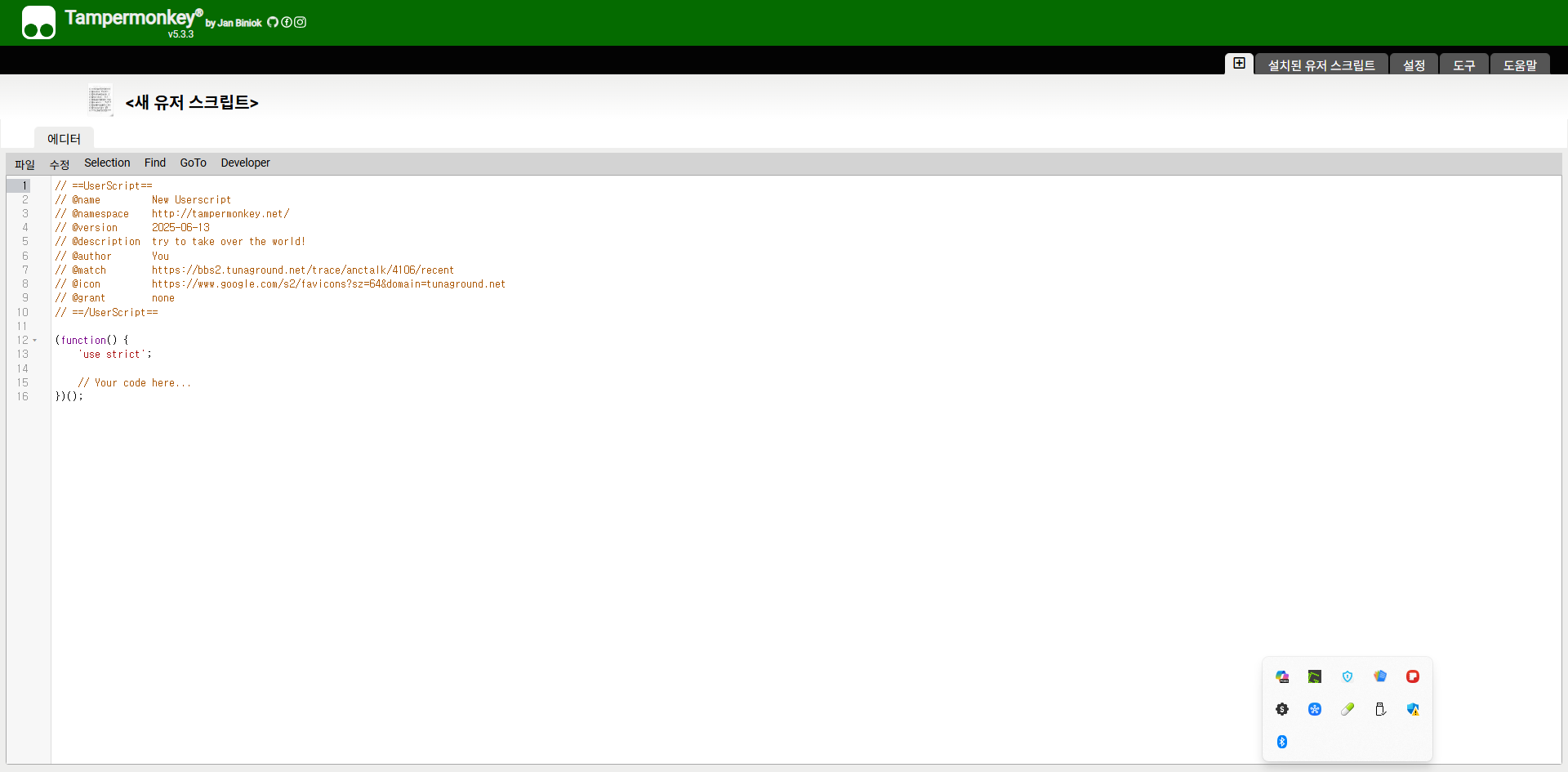This screenshot has height=772, width=1568.
Task: Open the Instagram icon link
Action: point(301,22)
